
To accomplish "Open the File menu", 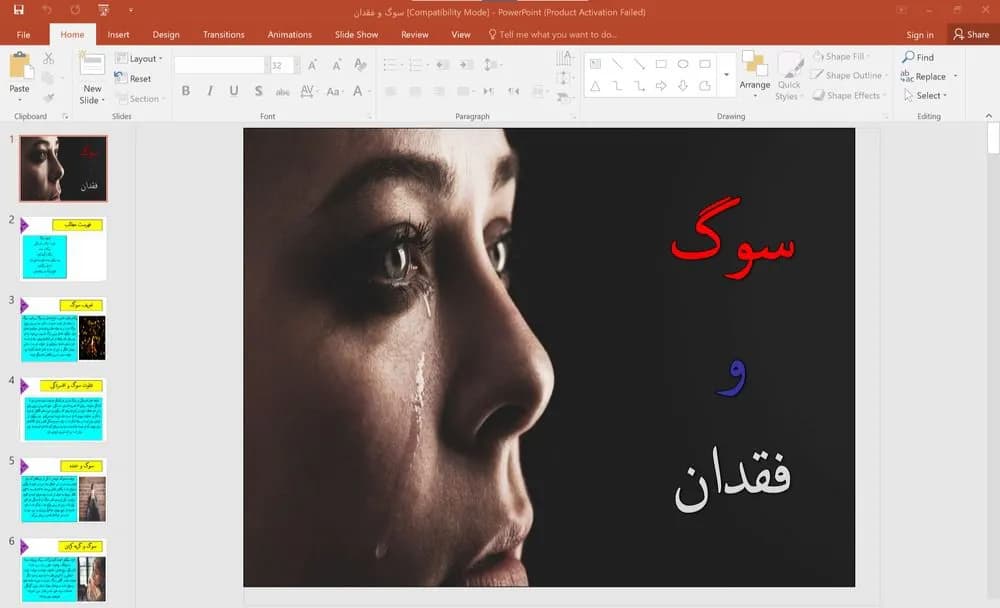I will coord(24,34).
